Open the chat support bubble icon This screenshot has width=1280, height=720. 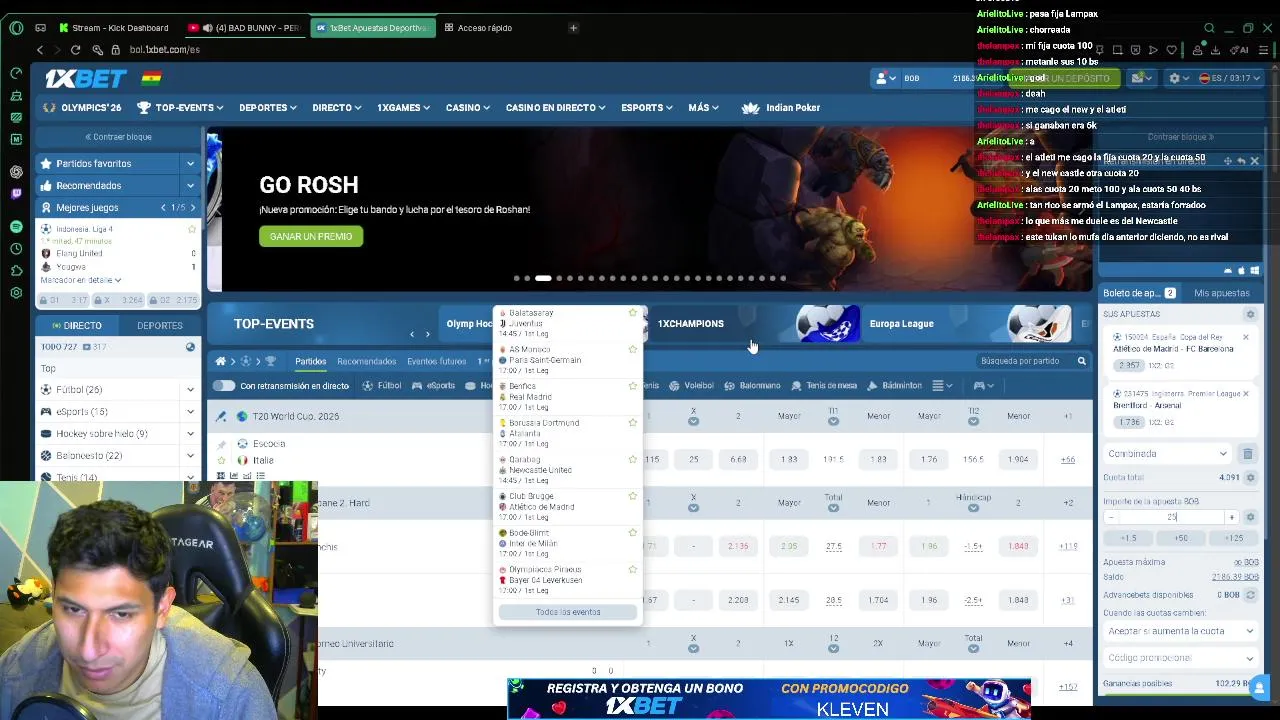point(1259,687)
